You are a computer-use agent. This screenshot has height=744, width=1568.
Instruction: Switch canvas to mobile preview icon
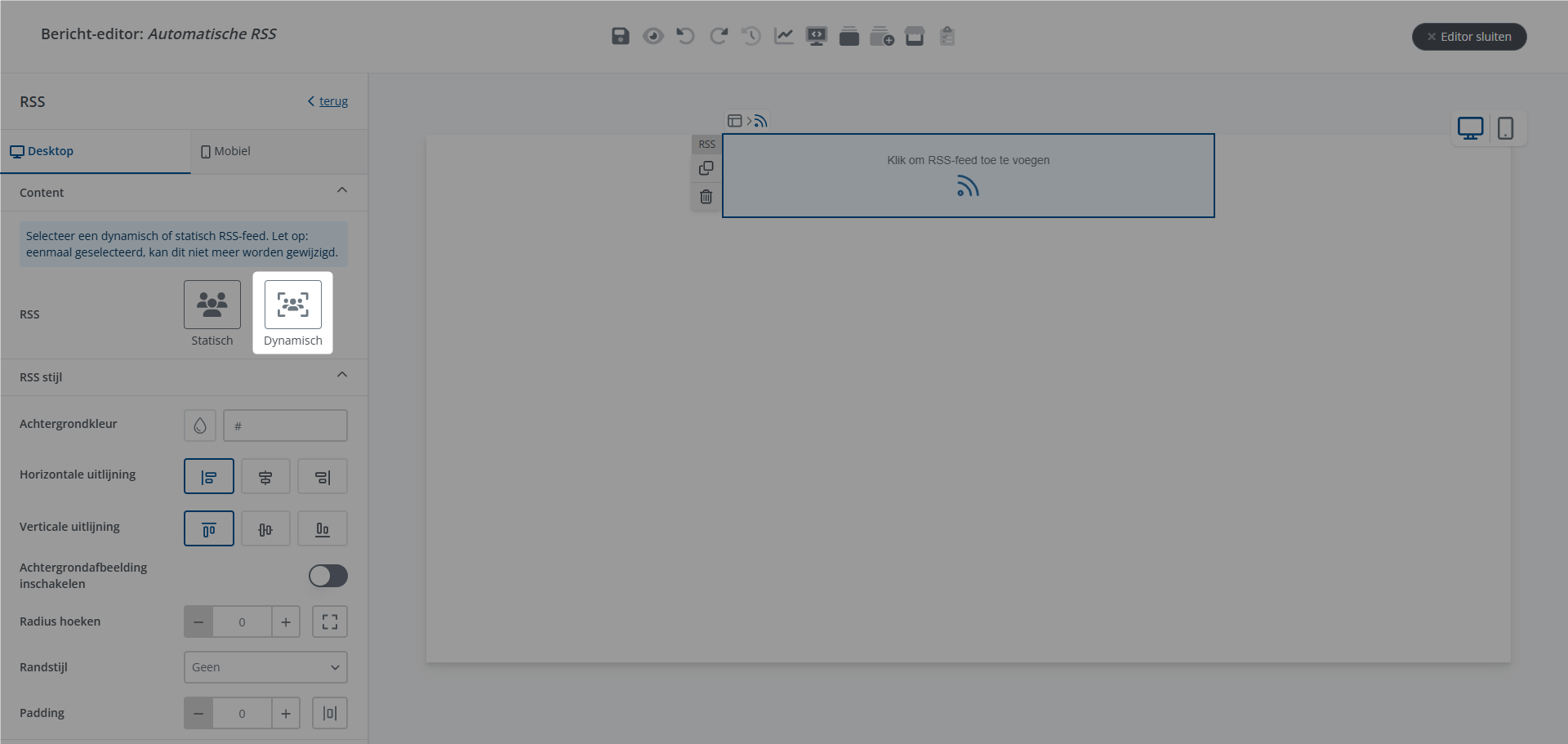(x=1505, y=128)
